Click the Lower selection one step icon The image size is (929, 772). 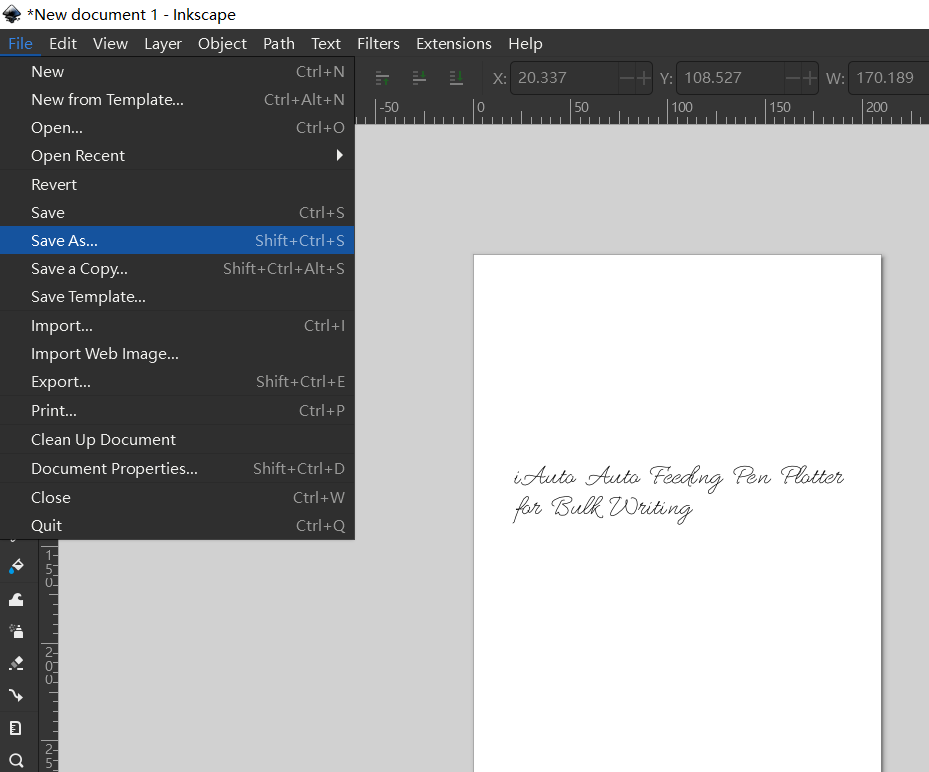point(419,78)
